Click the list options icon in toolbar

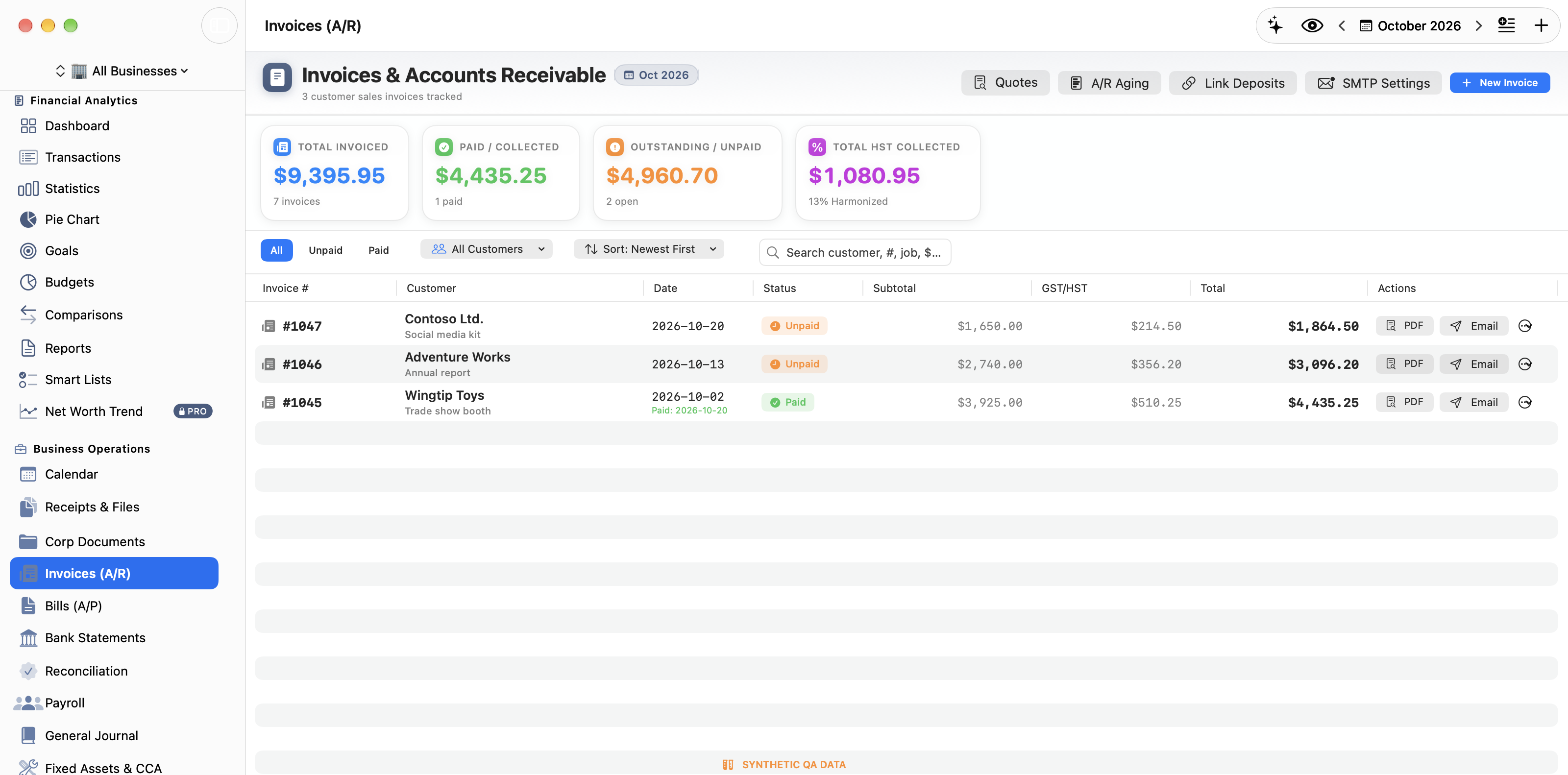(x=1507, y=25)
